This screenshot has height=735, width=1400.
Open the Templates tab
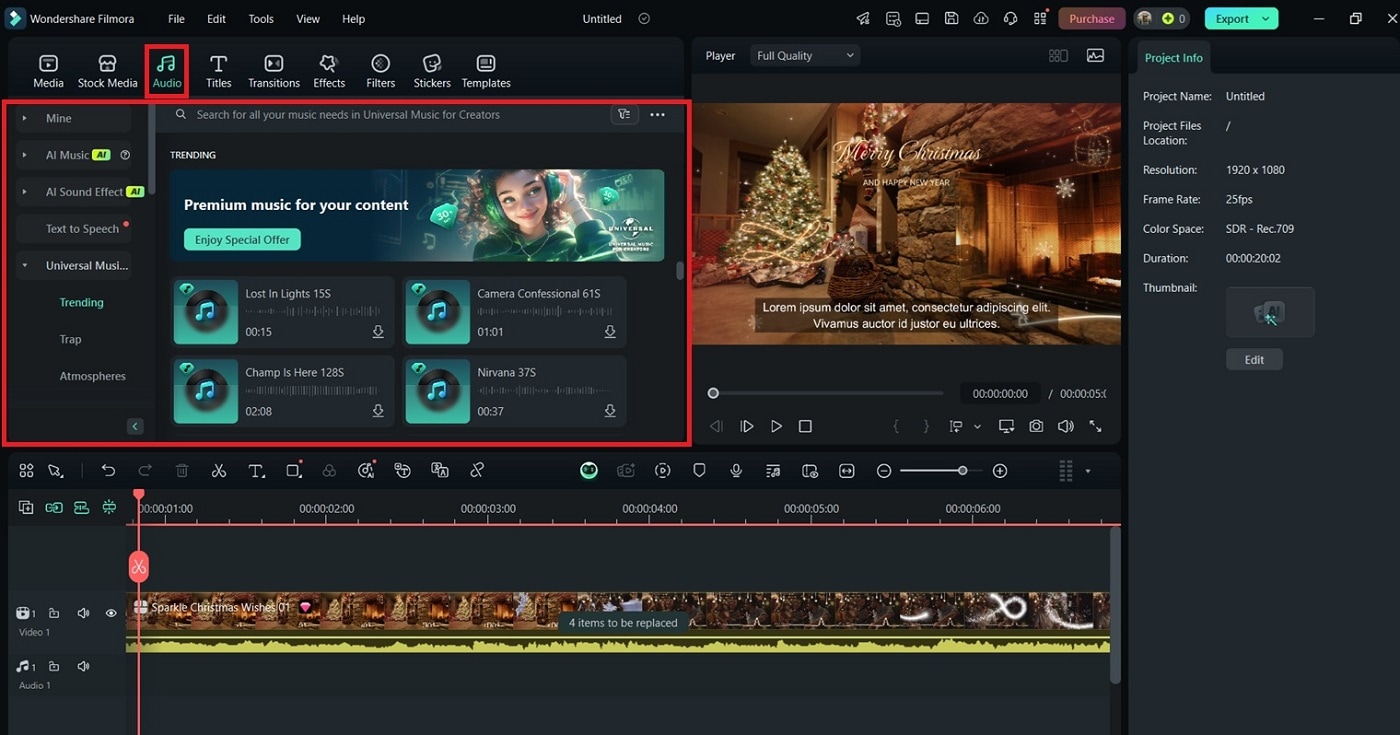486,71
